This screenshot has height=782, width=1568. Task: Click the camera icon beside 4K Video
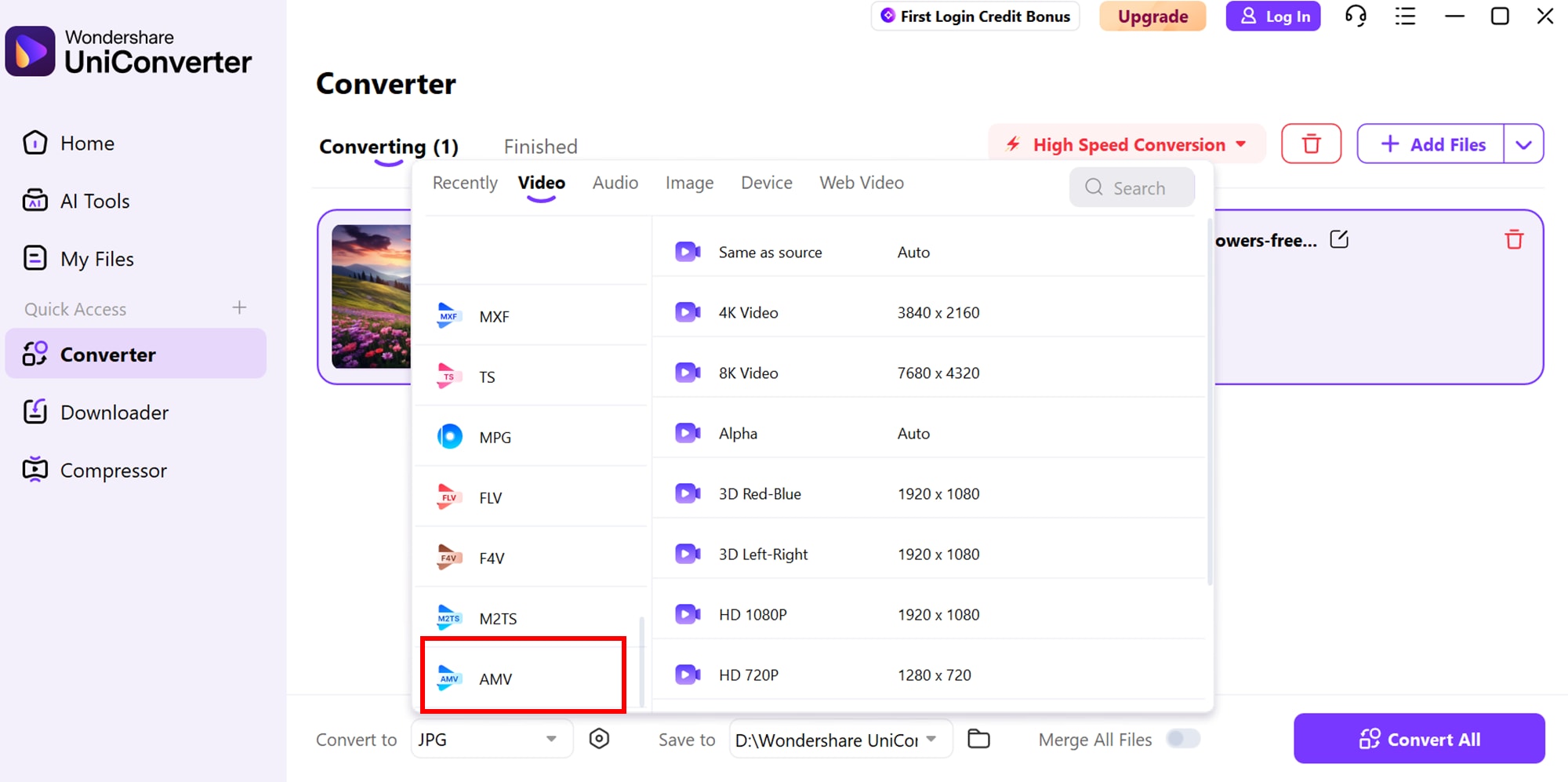tap(688, 312)
